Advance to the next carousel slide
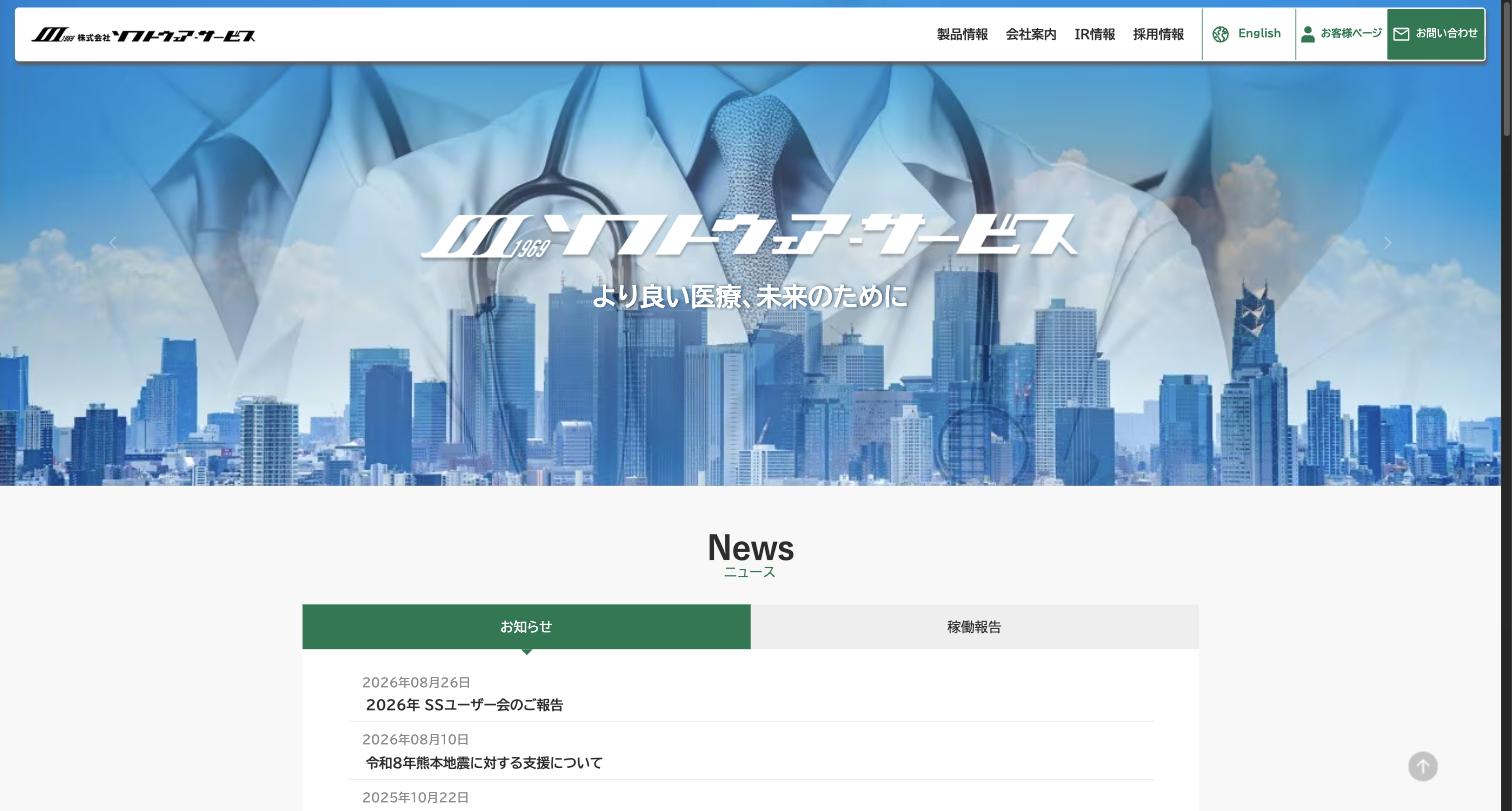 [x=1387, y=243]
